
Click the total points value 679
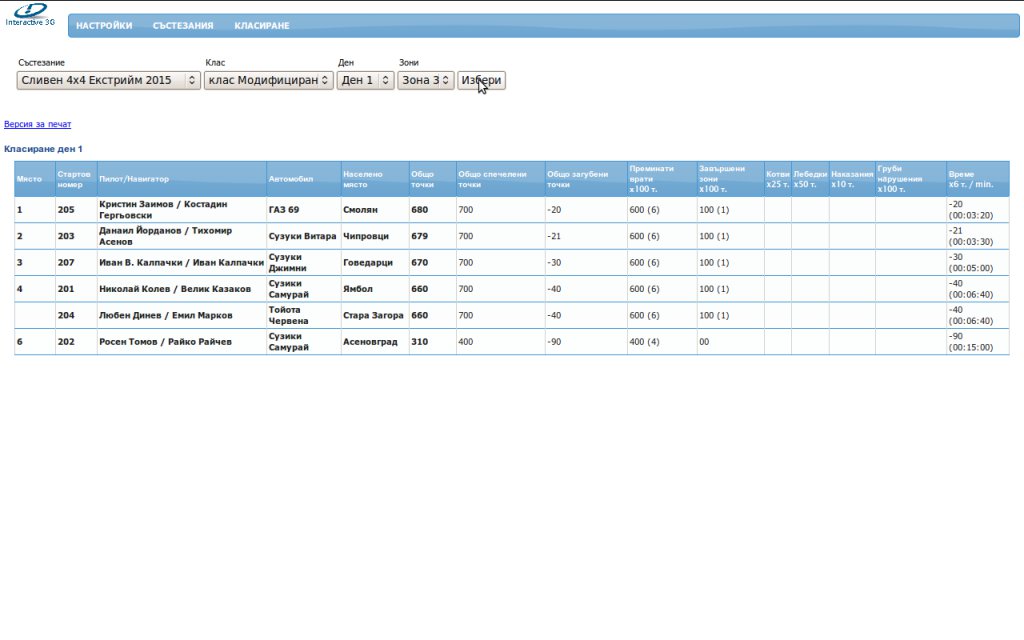pos(419,236)
